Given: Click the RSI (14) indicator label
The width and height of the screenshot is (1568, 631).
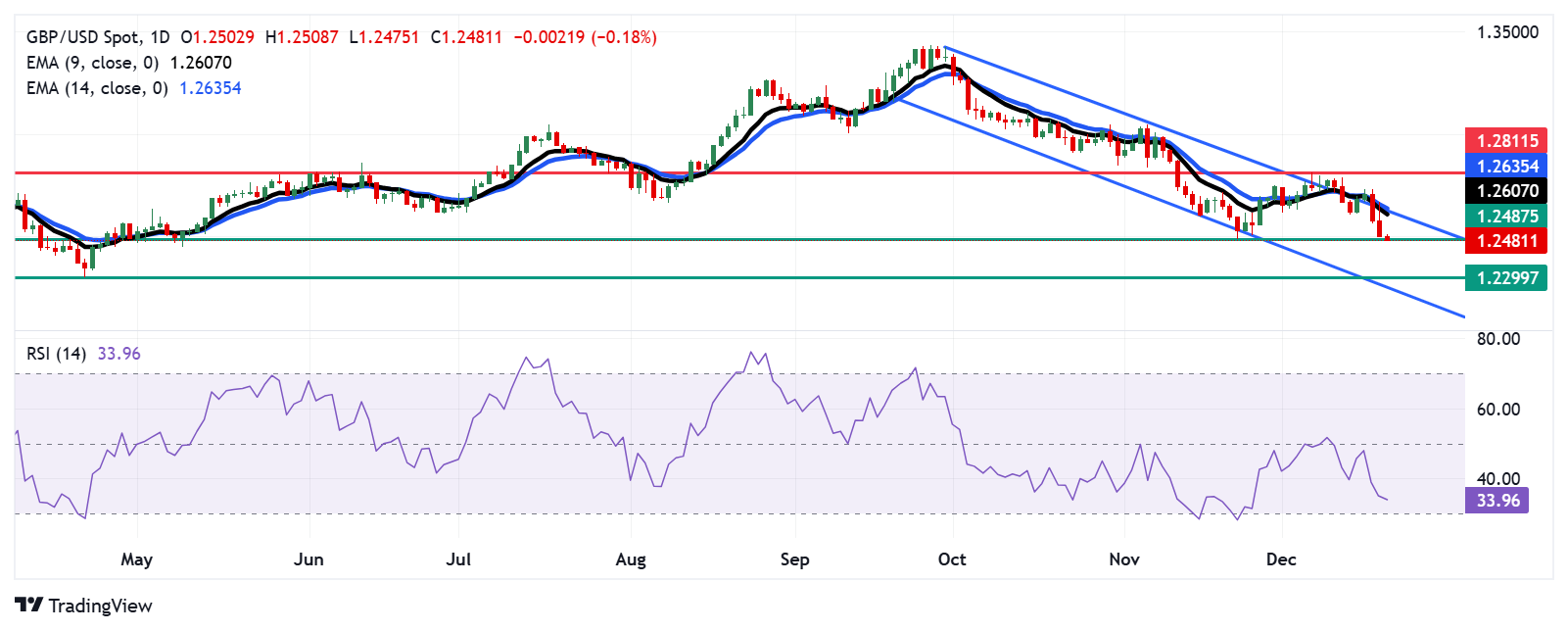Looking at the screenshot, I should tap(57, 354).
